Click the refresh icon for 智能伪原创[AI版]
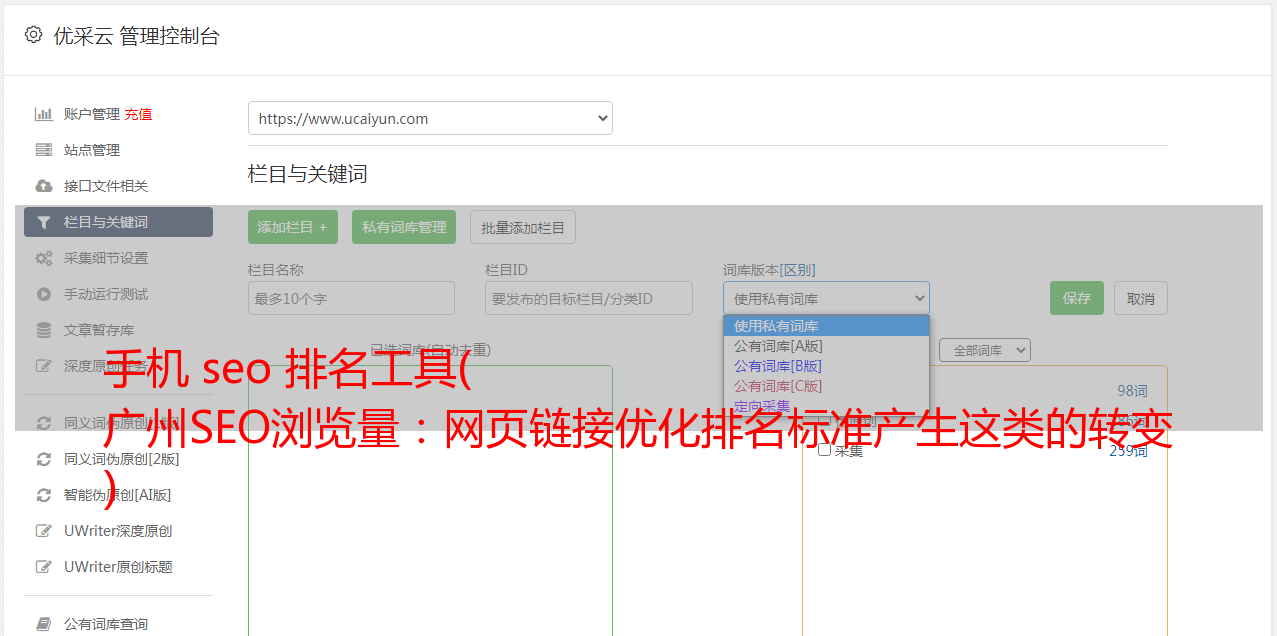This screenshot has height=636, width=1277. [x=43, y=495]
